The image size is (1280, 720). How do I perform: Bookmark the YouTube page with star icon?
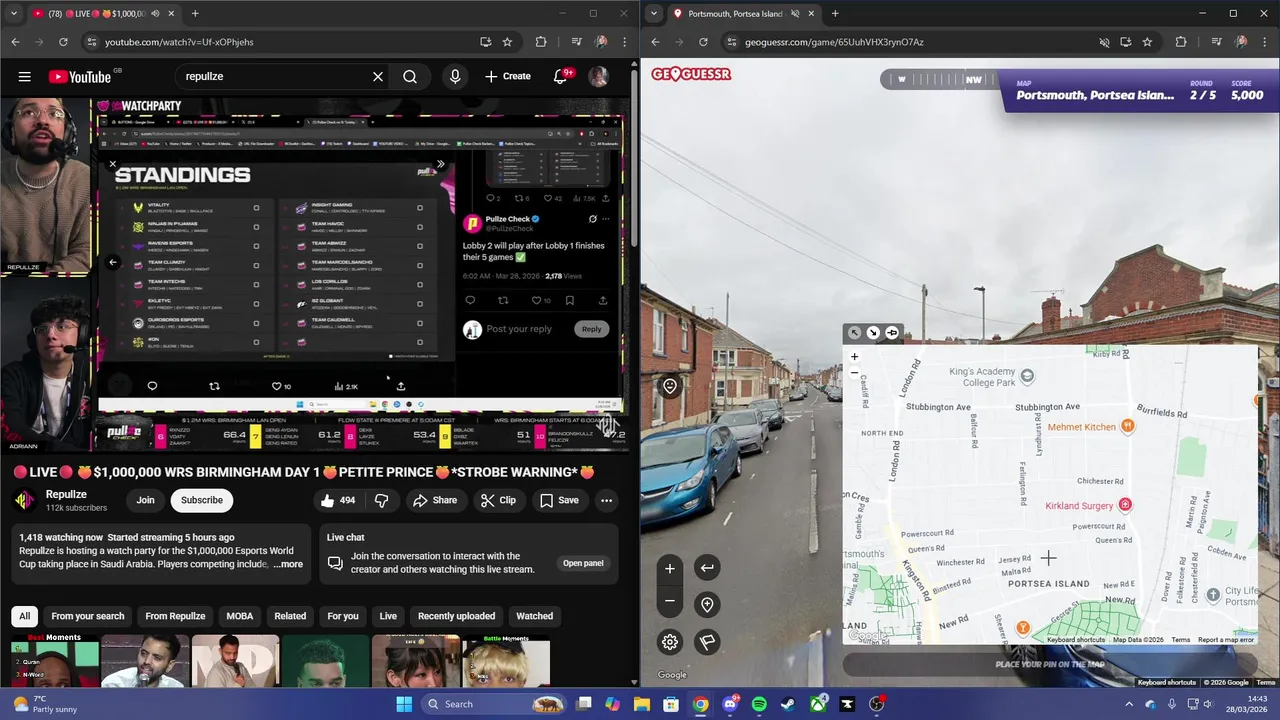pyautogui.click(x=507, y=42)
